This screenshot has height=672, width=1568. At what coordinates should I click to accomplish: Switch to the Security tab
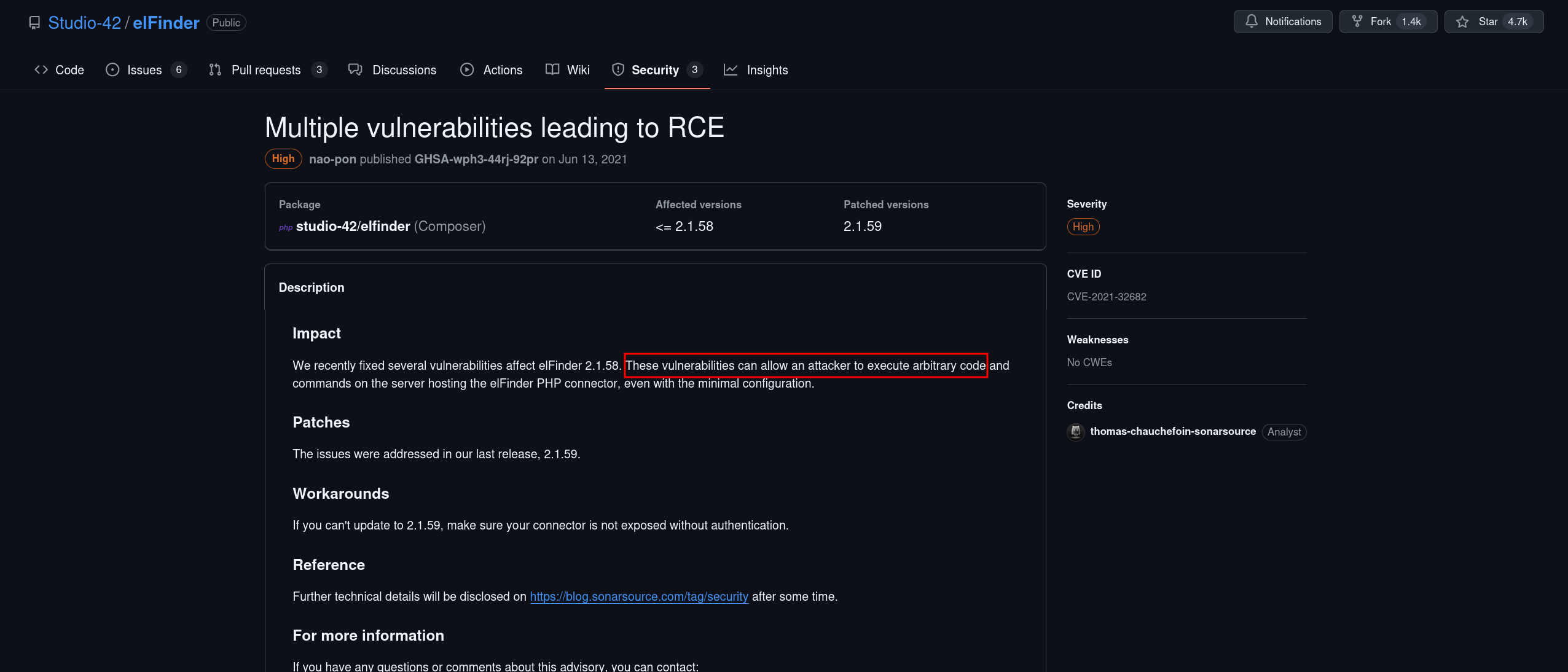pos(657,70)
